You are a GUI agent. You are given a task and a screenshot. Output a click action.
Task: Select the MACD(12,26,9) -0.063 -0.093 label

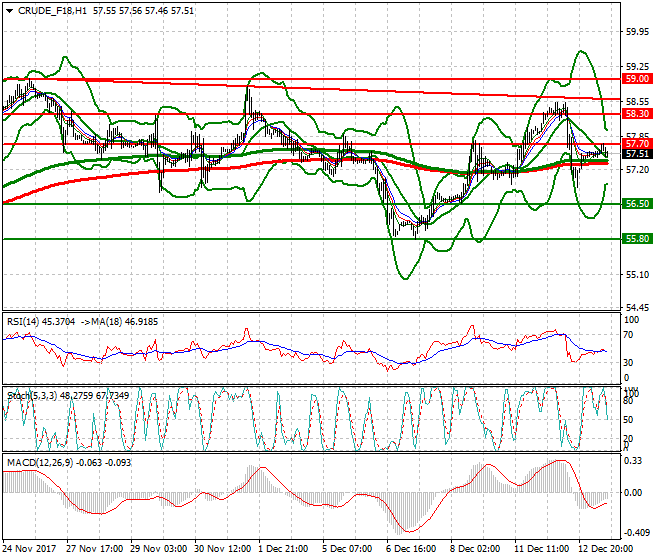pyautogui.click(x=69, y=463)
